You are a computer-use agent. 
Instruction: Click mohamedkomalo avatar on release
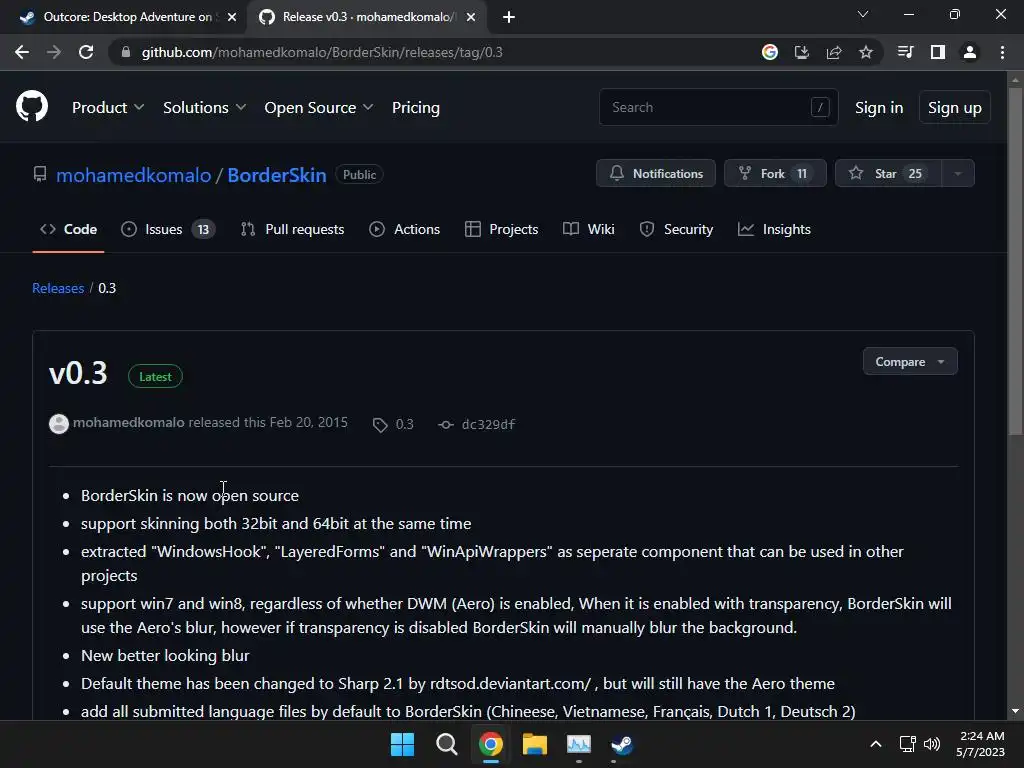(59, 424)
